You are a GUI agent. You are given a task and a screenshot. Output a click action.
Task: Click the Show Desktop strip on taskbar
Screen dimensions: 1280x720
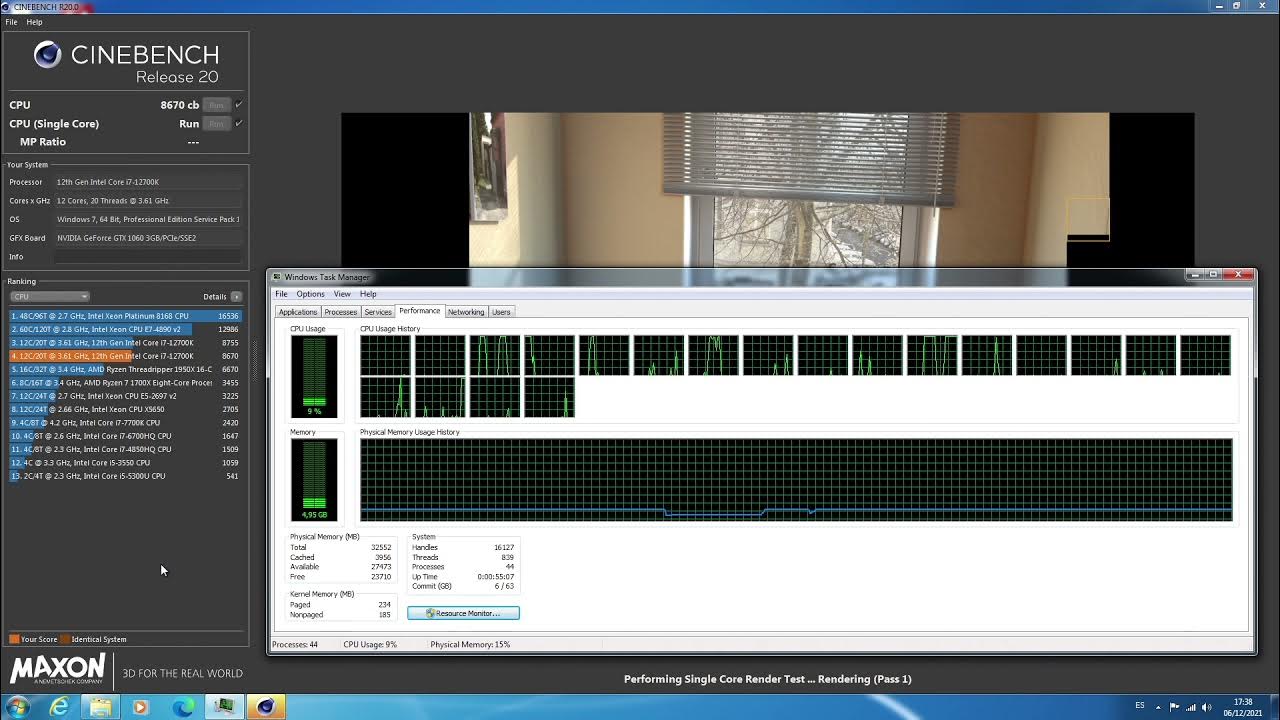tap(1274, 707)
